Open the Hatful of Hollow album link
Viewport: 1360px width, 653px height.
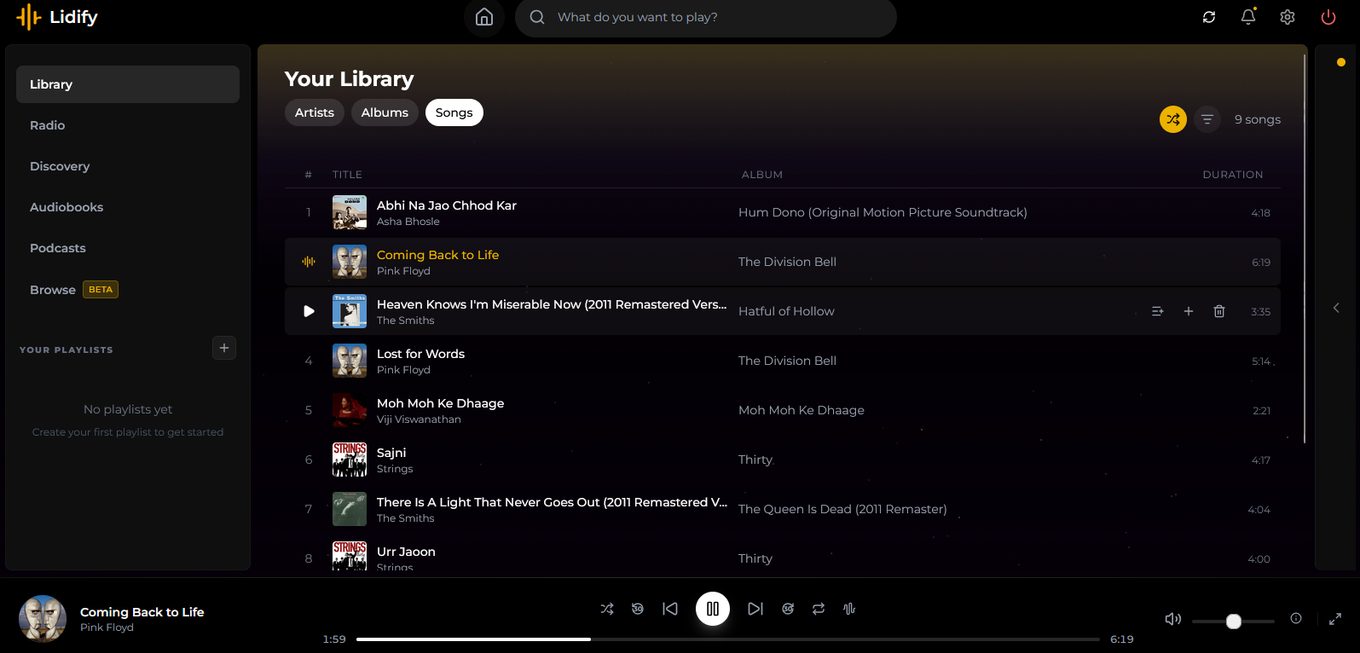coord(786,311)
